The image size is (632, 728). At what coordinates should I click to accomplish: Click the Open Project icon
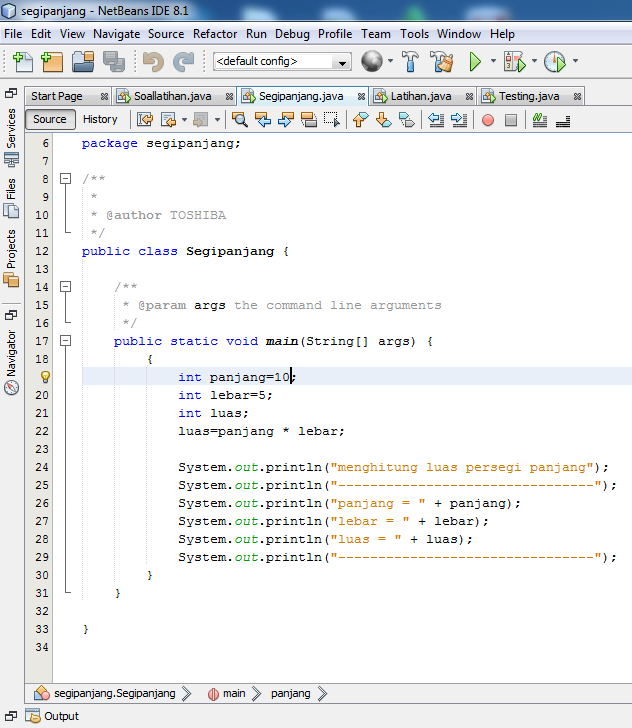[82, 61]
